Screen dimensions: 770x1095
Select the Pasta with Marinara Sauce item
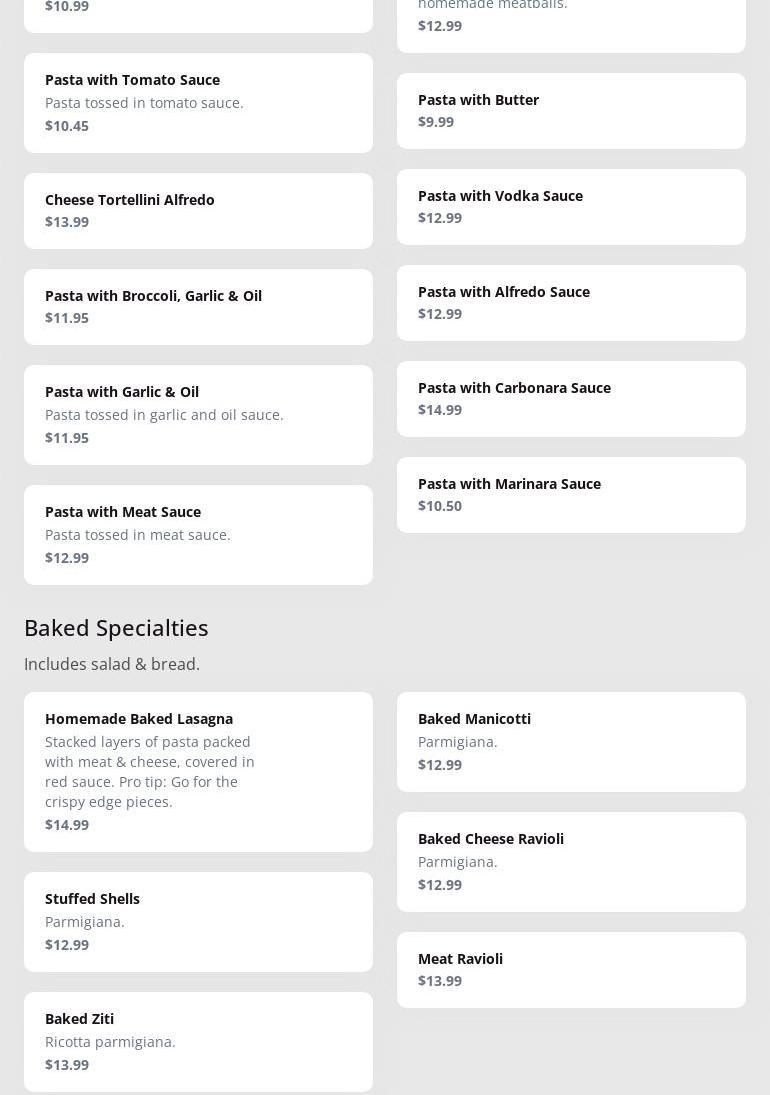(x=571, y=495)
